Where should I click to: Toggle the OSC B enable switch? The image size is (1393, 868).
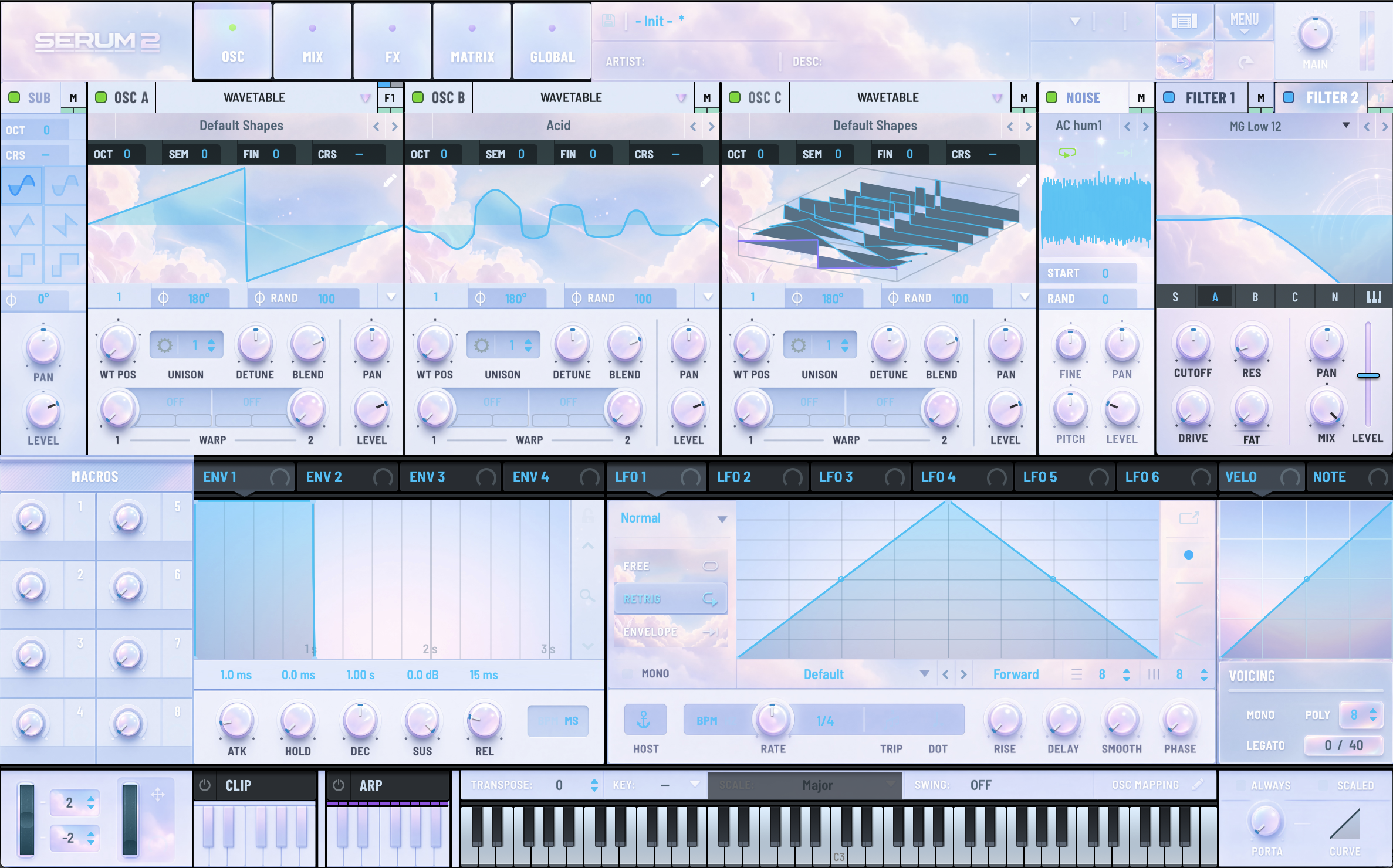(x=418, y=97)
